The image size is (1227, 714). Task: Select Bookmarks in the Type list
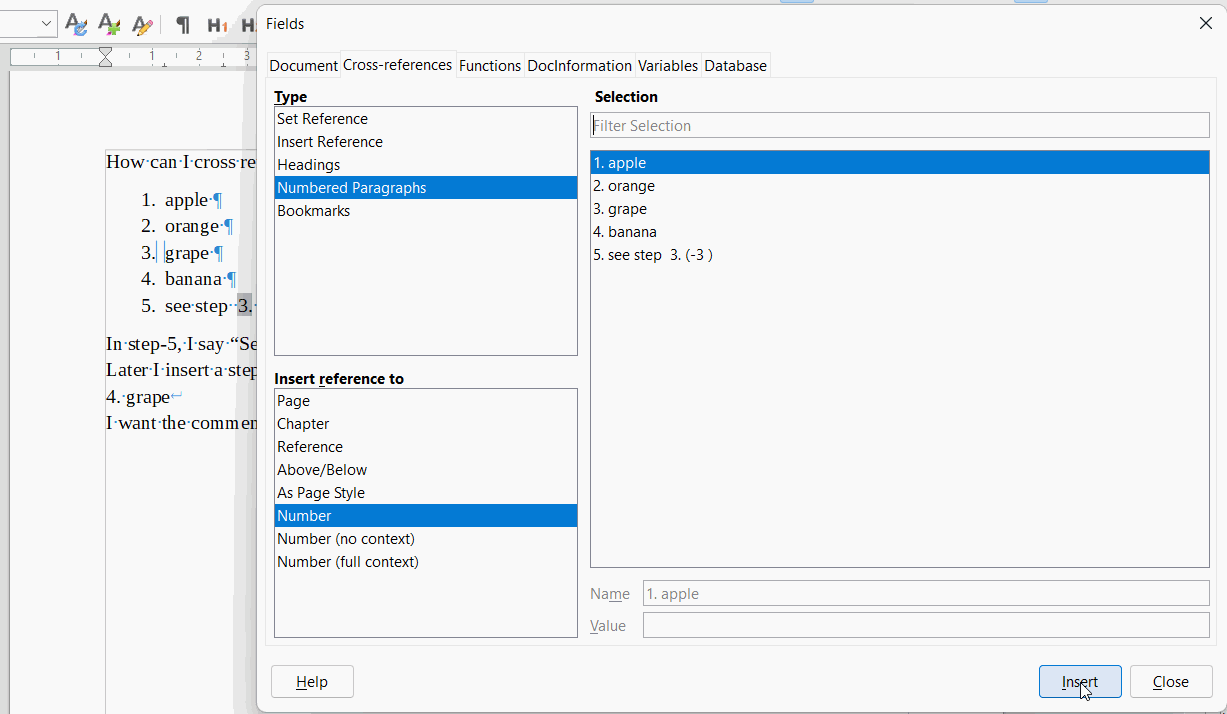tap(313, 211)
